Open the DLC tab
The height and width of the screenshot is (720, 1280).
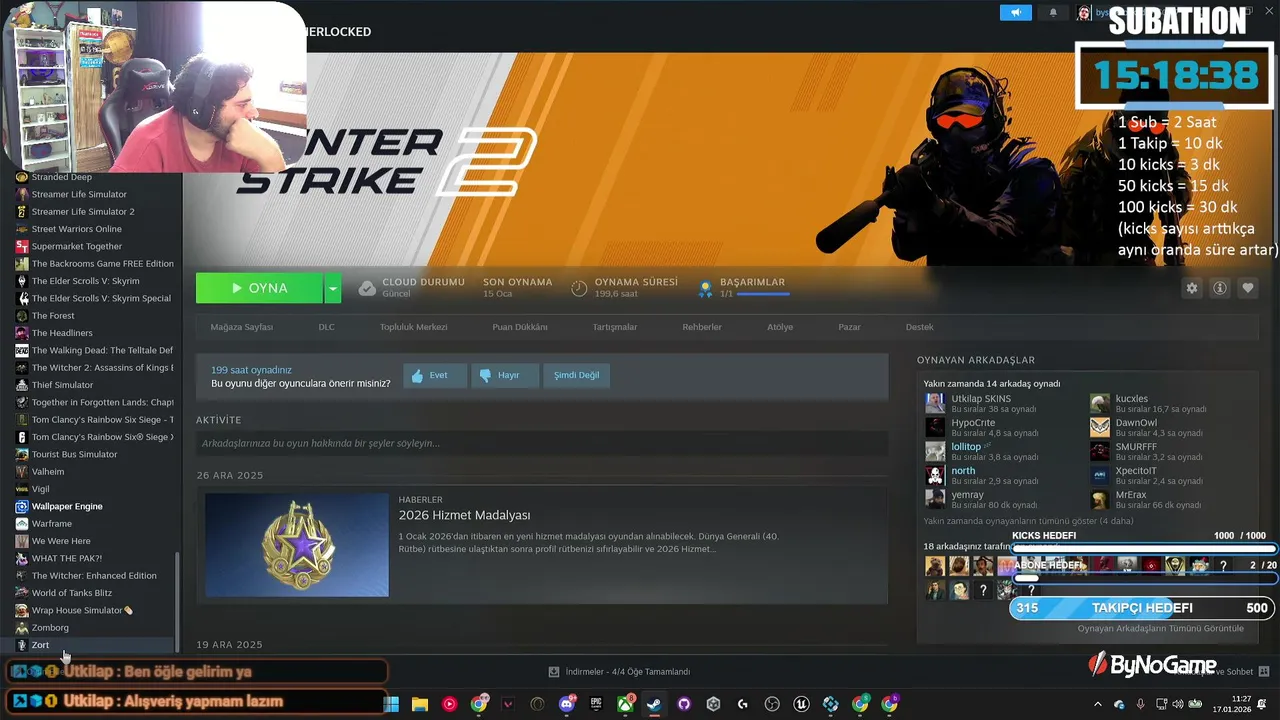[326, 327]
